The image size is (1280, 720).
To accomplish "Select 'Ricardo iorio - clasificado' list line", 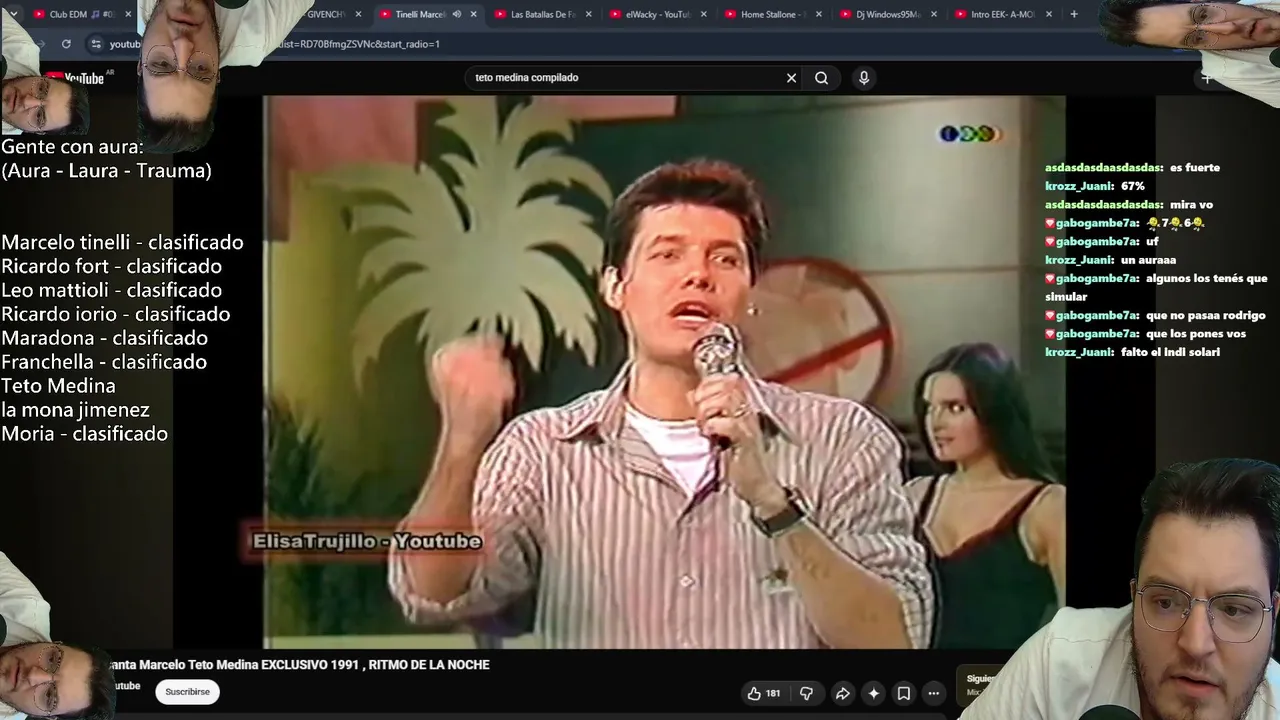I will tap(115, 314).
